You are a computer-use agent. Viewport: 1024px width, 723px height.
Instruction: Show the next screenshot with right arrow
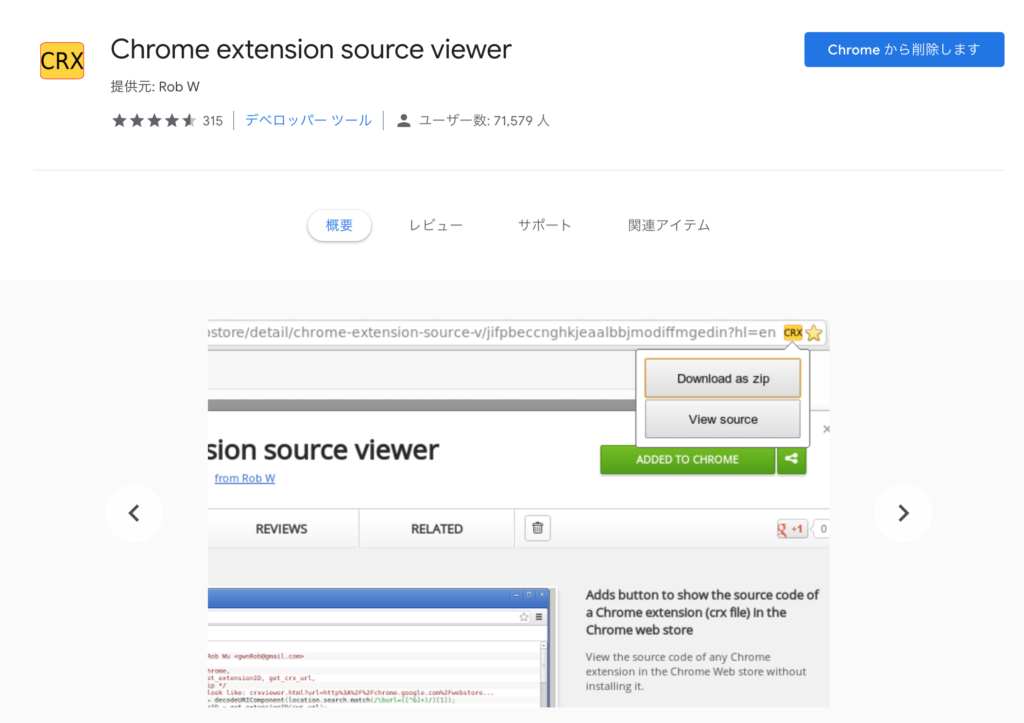click(x=903, y=513)
